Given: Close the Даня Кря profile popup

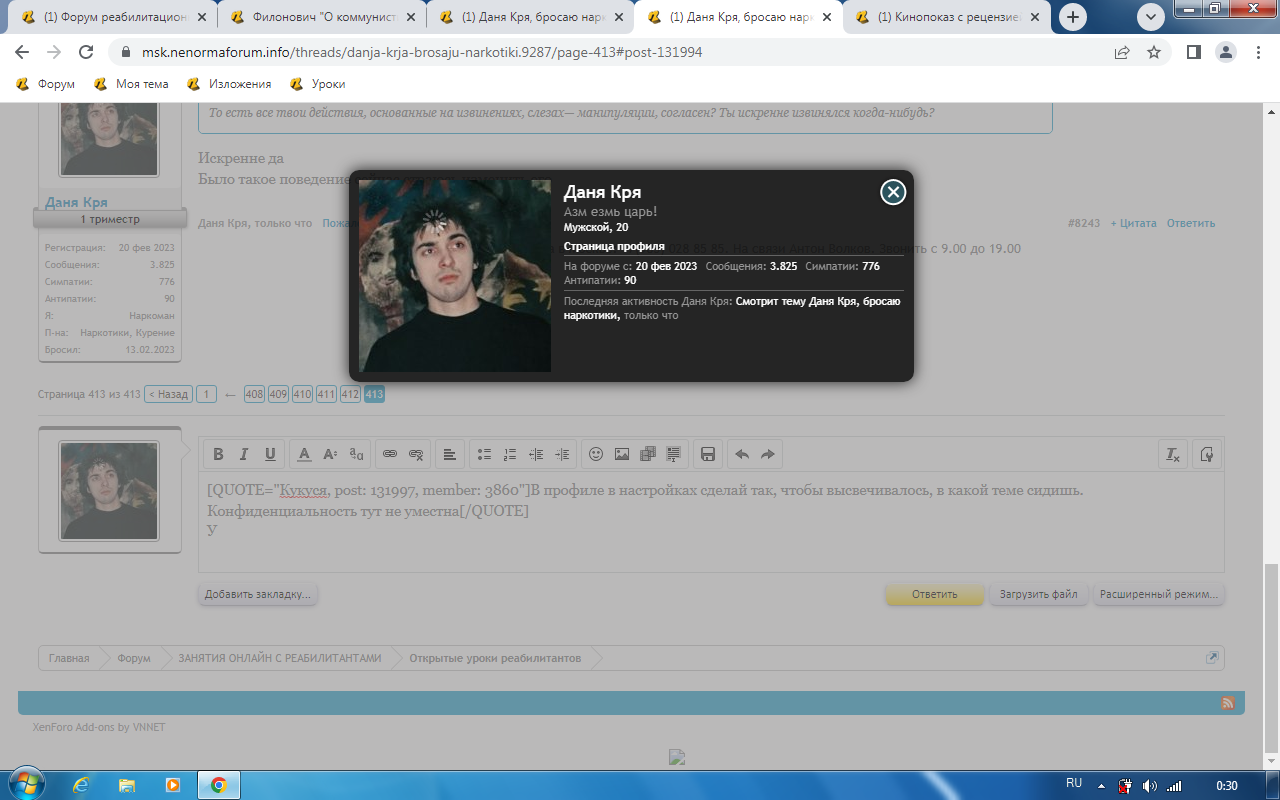Looking at the screenshot, I should pyautogui.click(x=893, y=192).
